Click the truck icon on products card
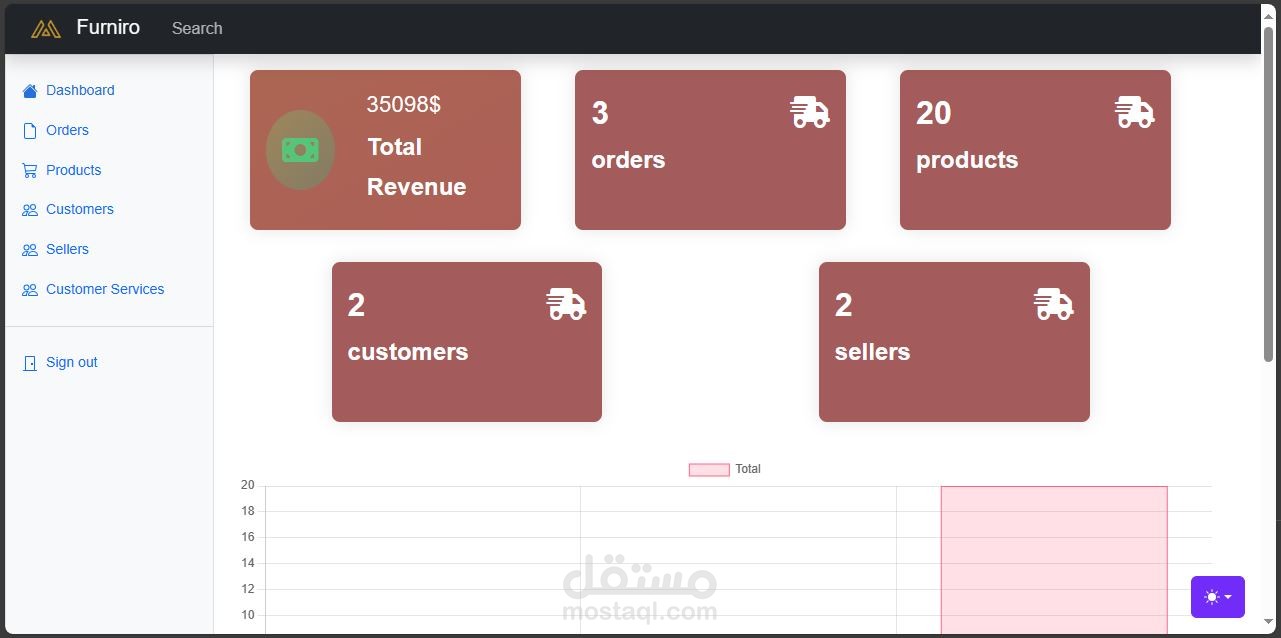 click(x=1135, y=112)
